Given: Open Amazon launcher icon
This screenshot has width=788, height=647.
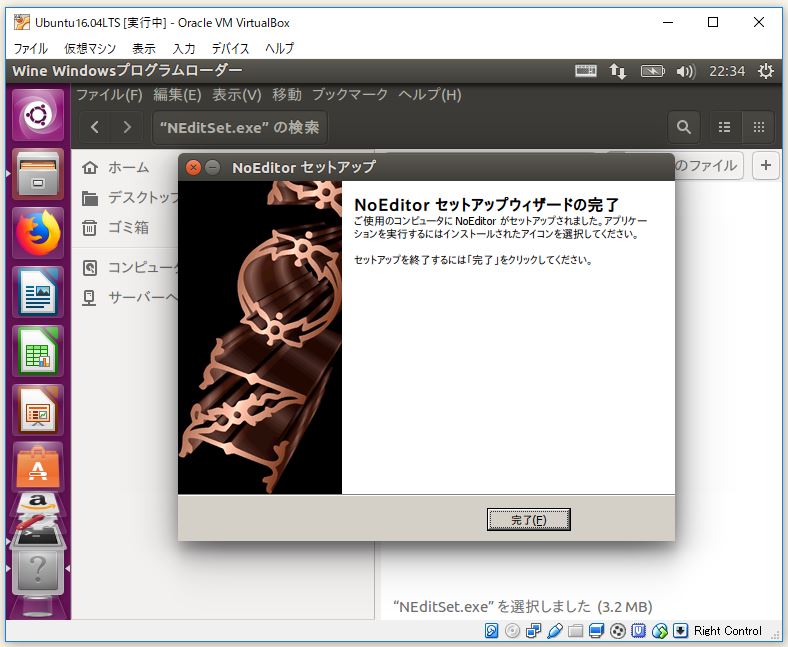Looking at the screenshot, I should 38,505.
